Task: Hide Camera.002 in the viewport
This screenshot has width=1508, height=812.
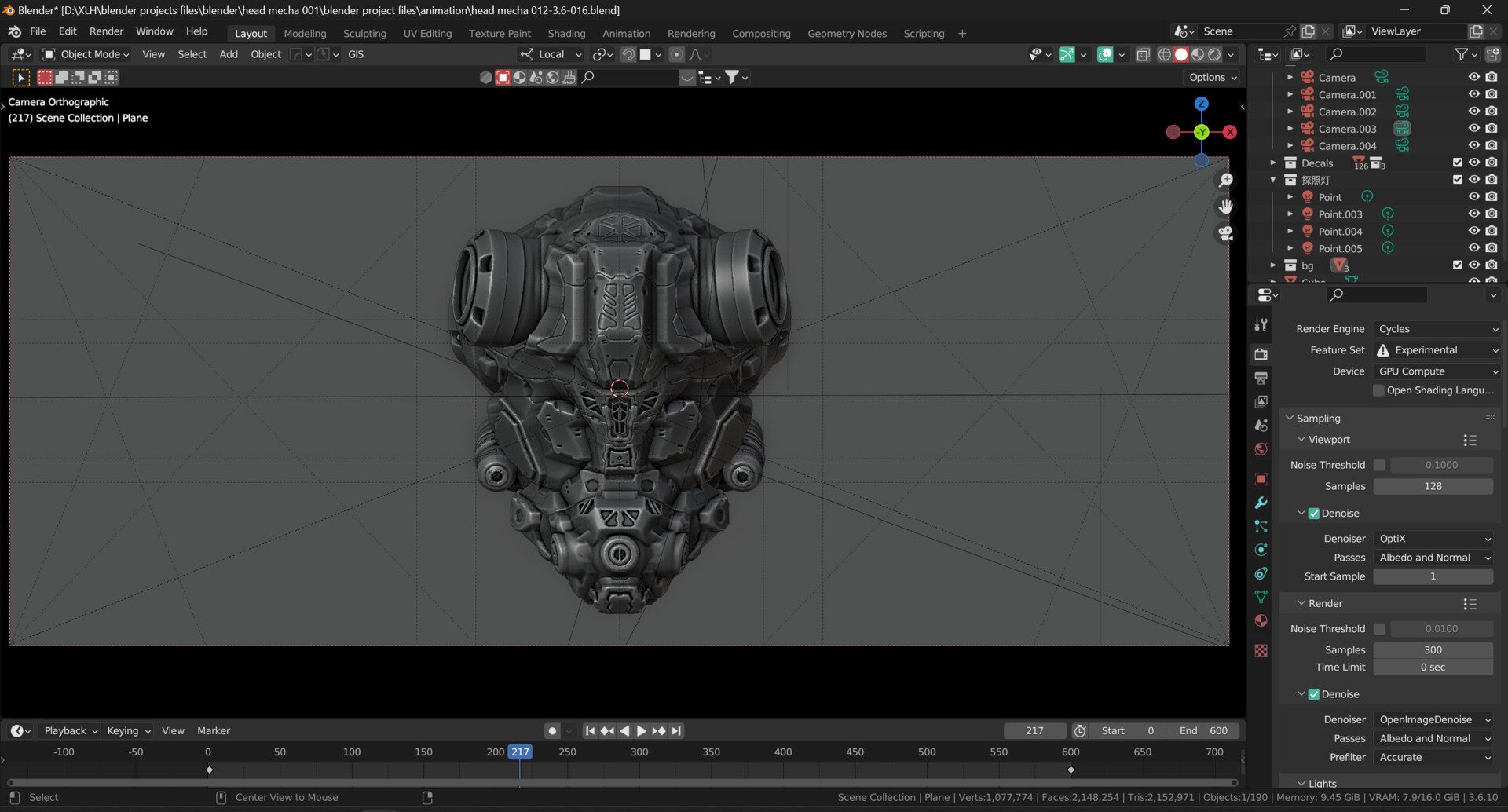Action: (1473, 112)
